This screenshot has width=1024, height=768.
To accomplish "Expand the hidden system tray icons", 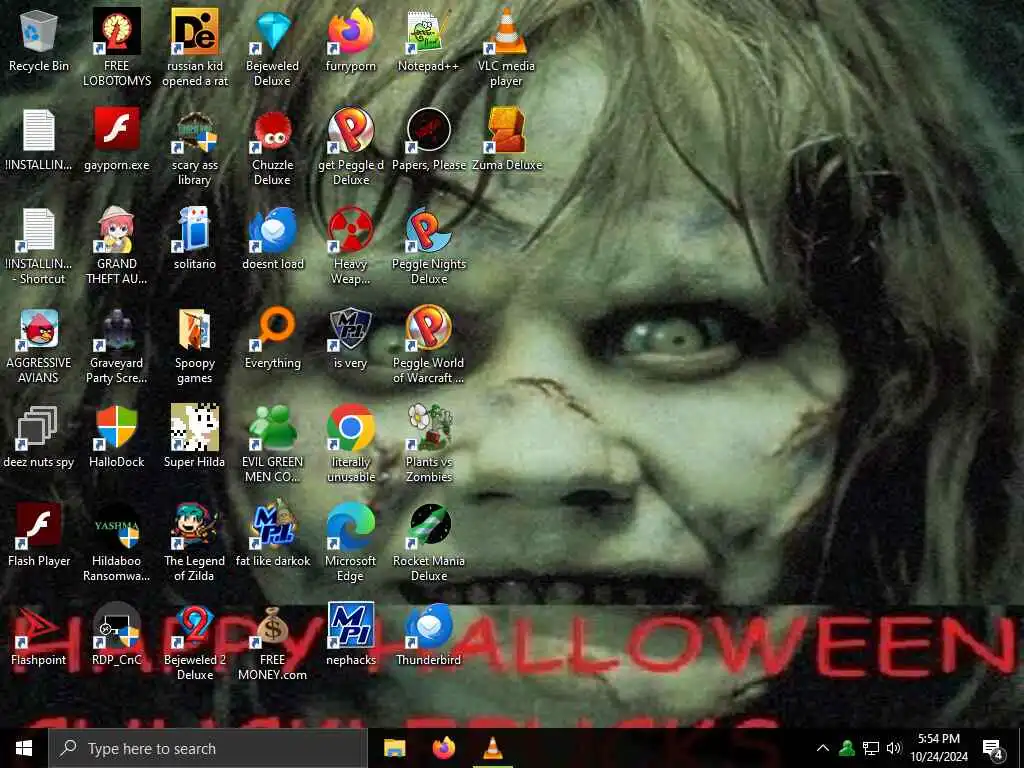I will tap(823, 748).
